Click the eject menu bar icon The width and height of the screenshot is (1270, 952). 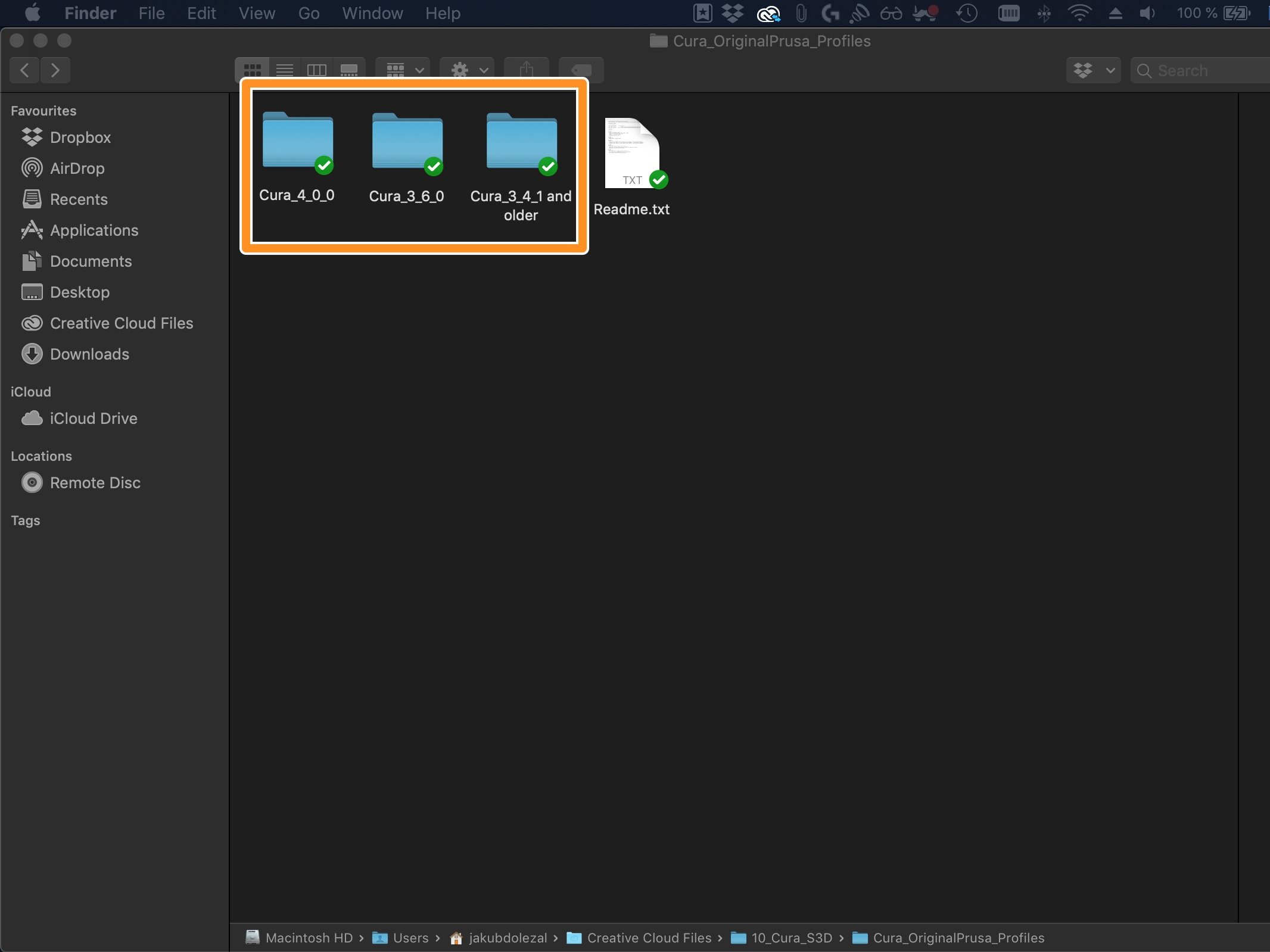pos(1115,13)
